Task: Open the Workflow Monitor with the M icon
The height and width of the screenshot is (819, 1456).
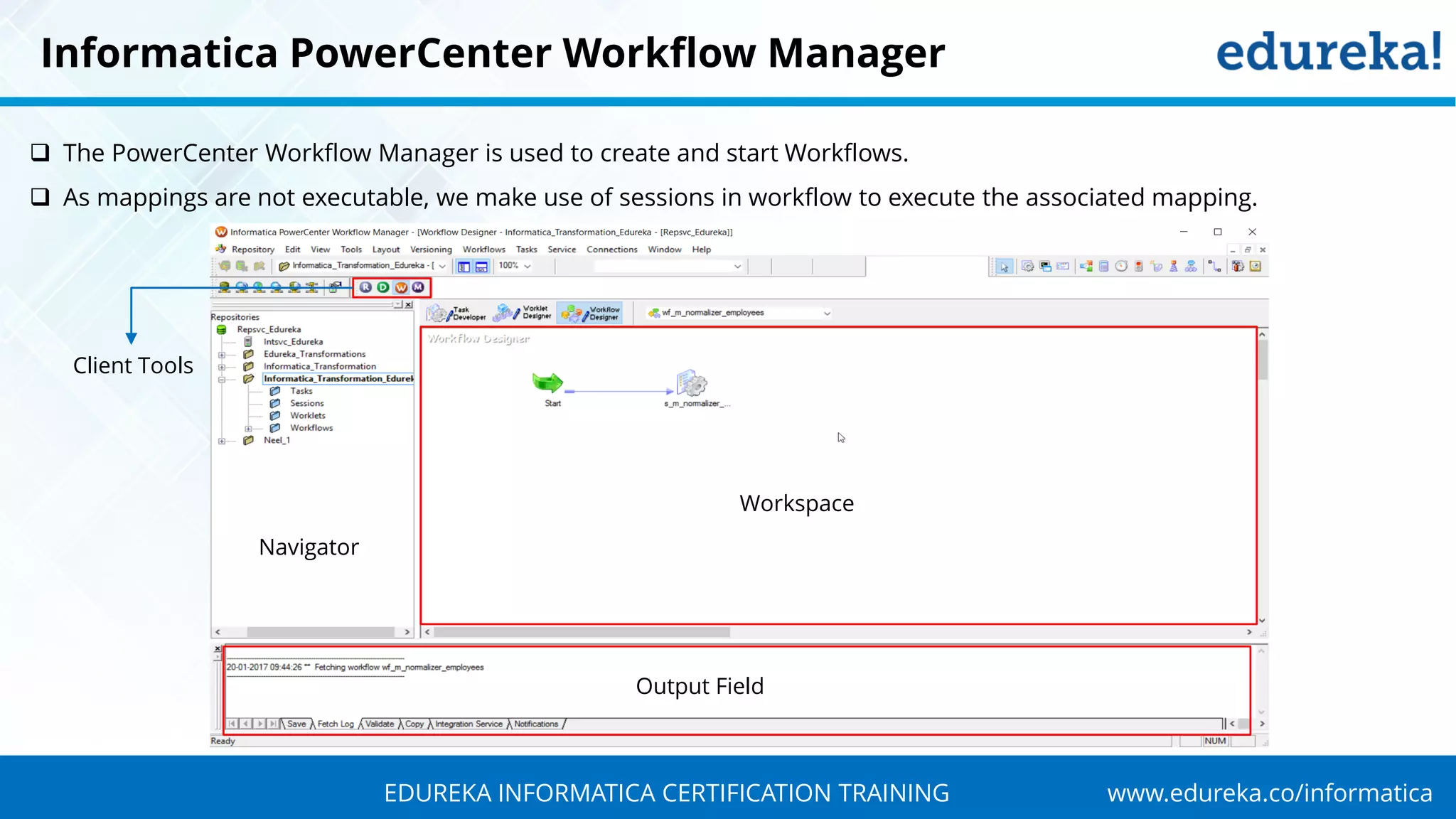Action: point(418,287)
